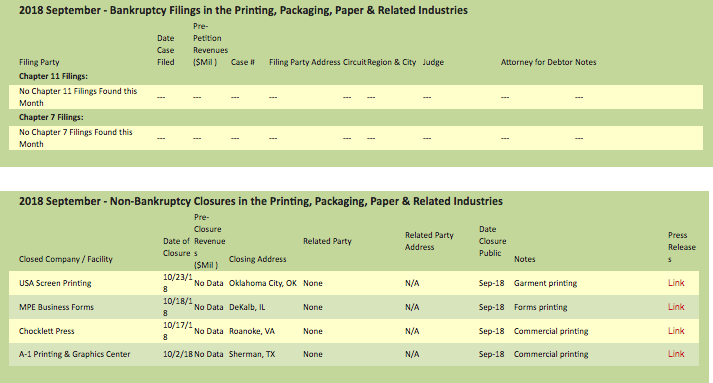Click the 'Closed Company / Facility' header

65,259
